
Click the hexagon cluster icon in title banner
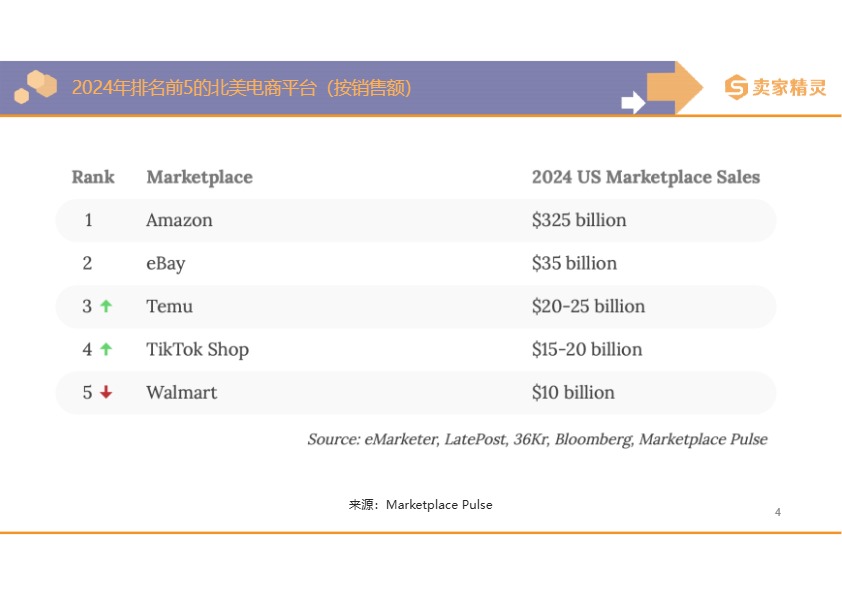coord(35,86)
